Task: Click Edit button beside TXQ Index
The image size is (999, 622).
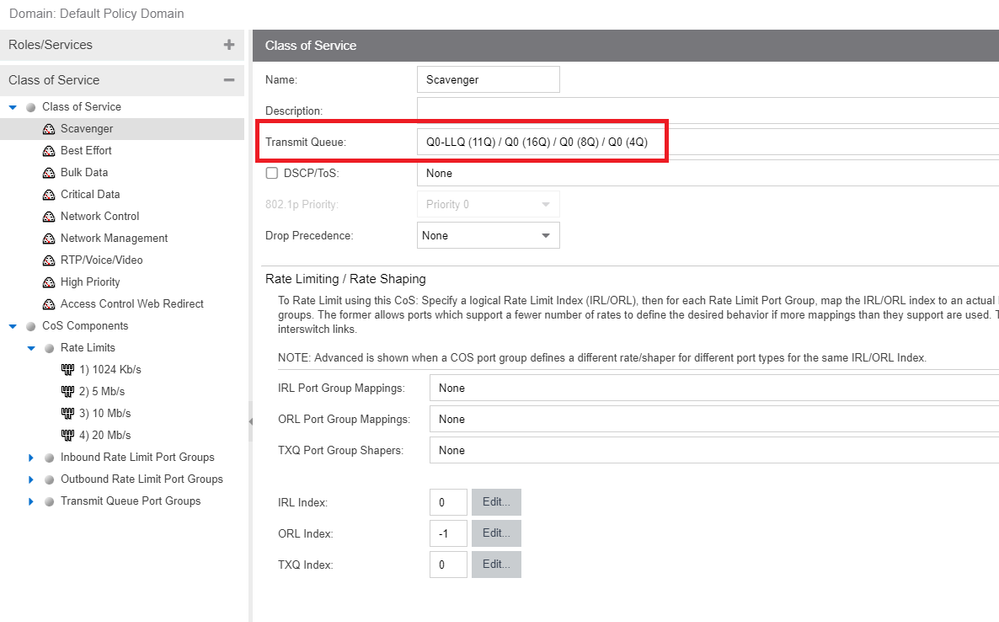Action: point(496,565)
